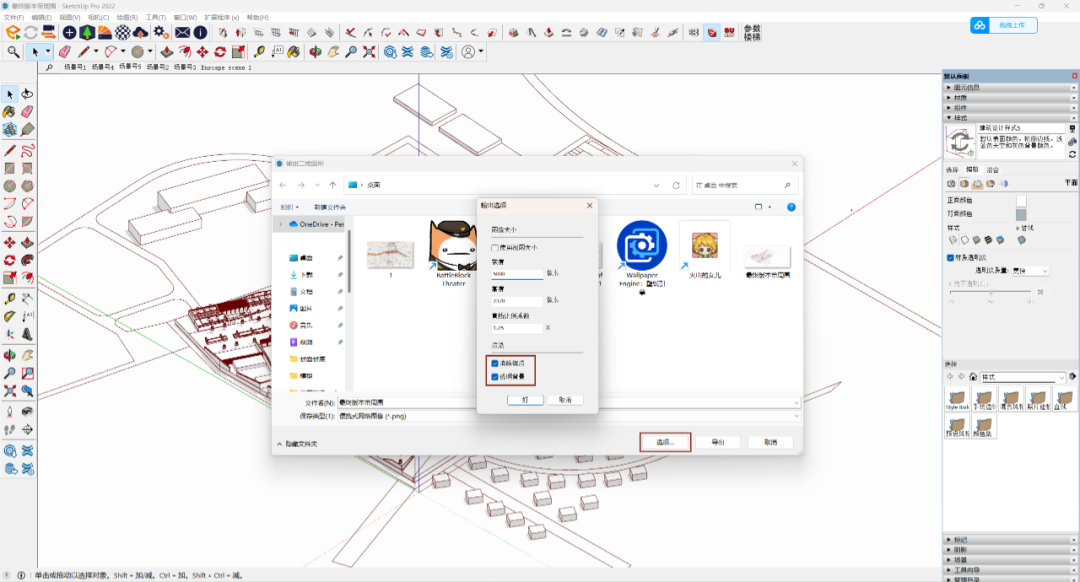This screenshot has height=582, width=1080.
Task: Switch to the Enscape scene 1 tab
Action: pyautogui.click(x=226, y=68)
